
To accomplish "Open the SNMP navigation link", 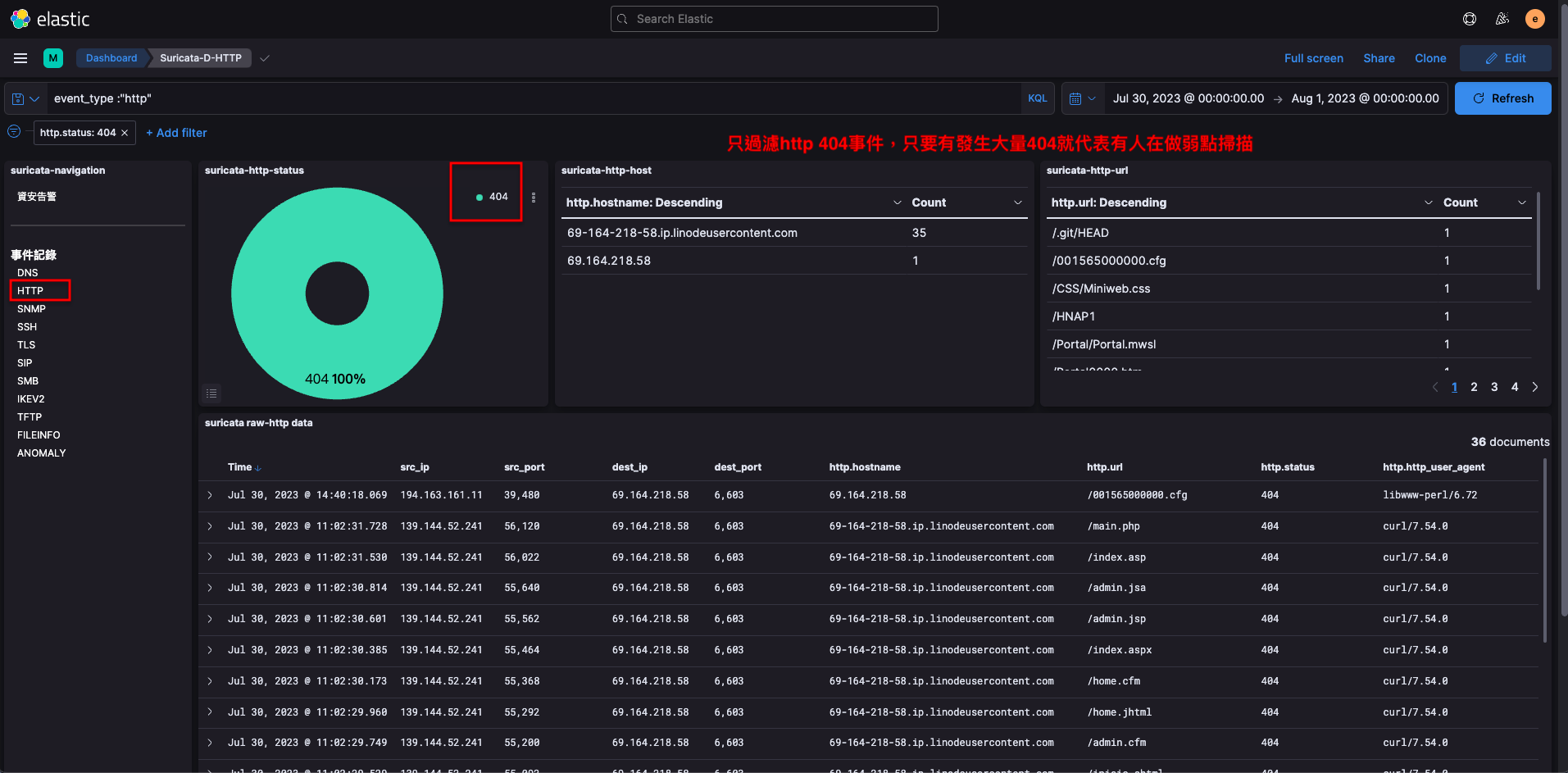I will click(x=31, y=309).
